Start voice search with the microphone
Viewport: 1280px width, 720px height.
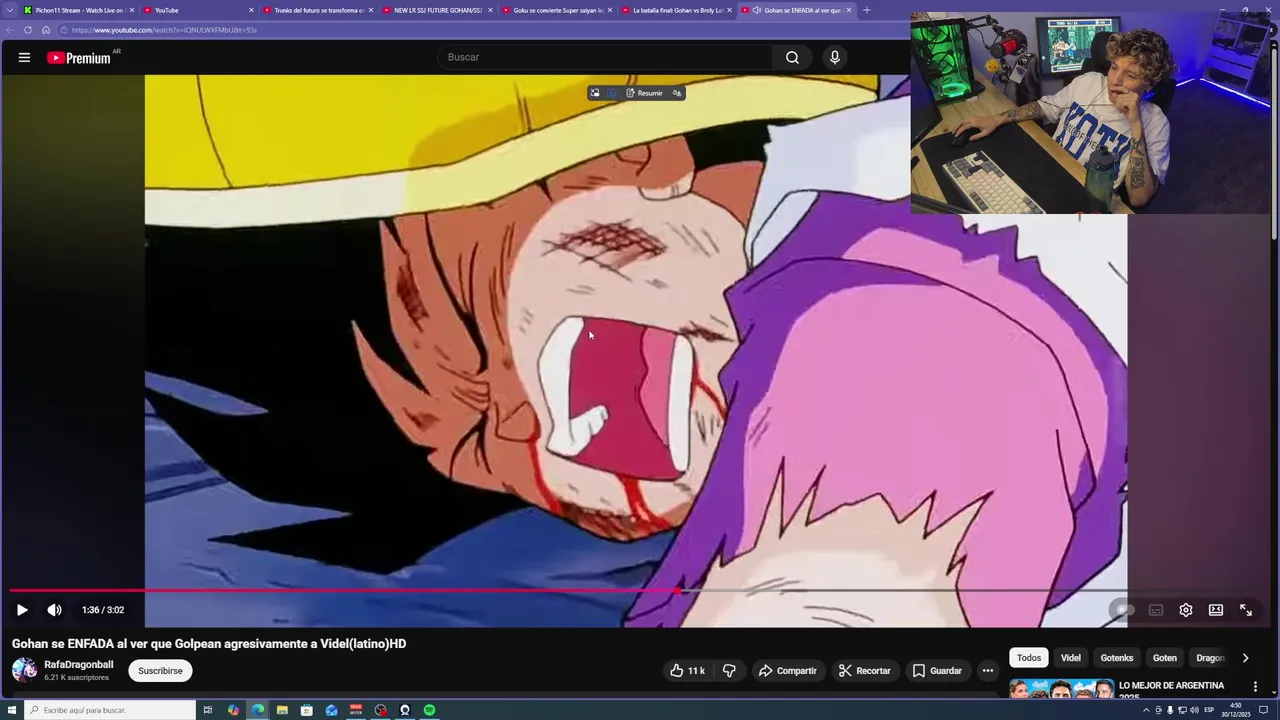tap(835, 57)
